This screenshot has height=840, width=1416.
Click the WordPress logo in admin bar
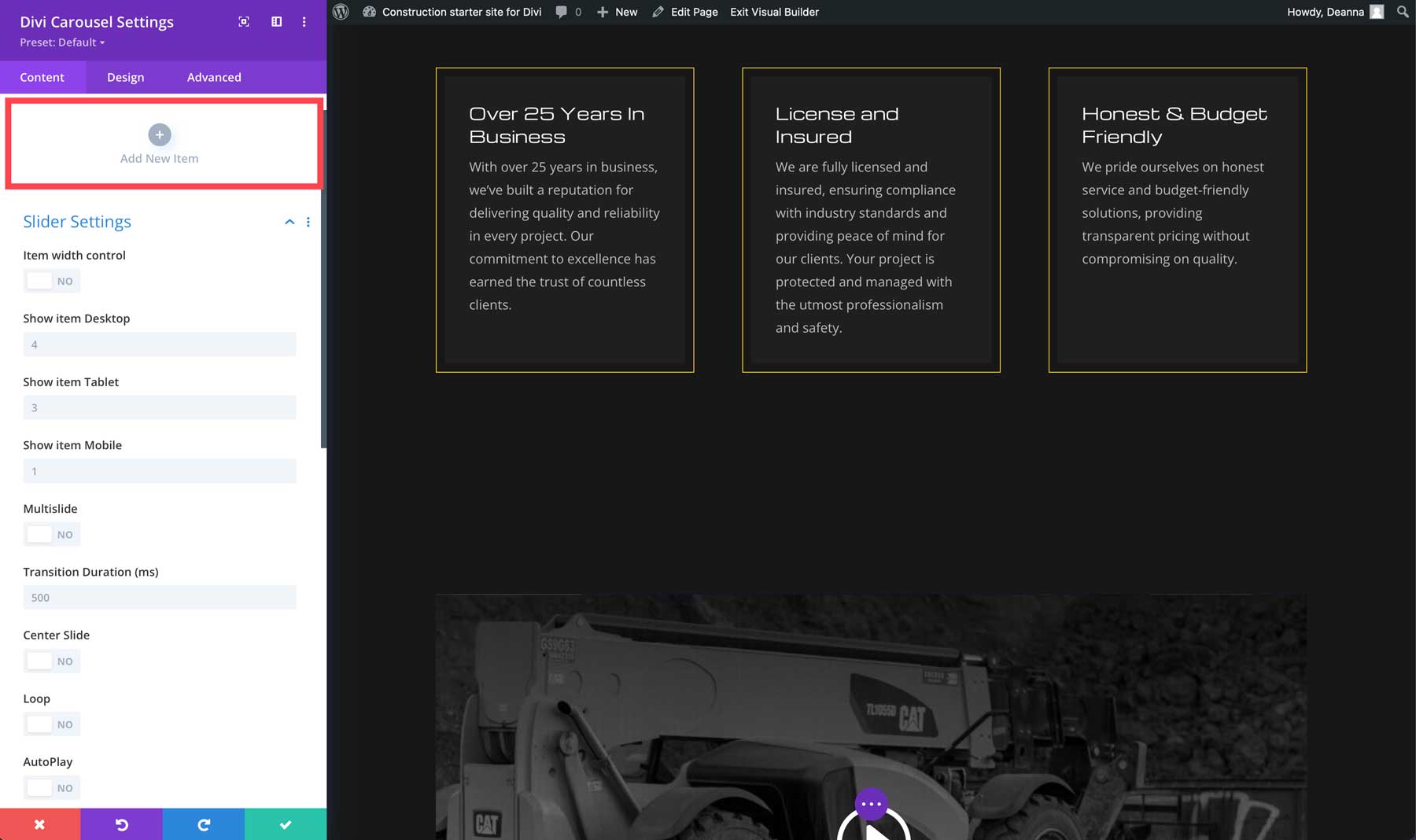pyautogui.click(x=341, y=12)
